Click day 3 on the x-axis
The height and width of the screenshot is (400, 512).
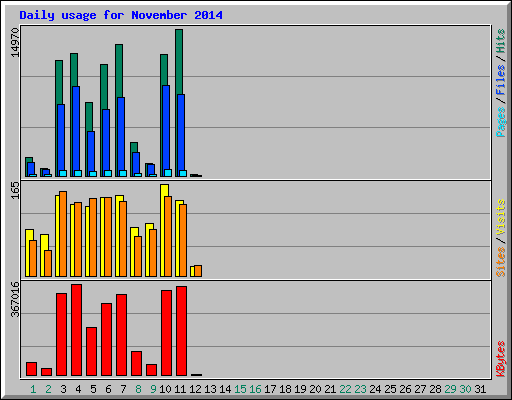63,389
